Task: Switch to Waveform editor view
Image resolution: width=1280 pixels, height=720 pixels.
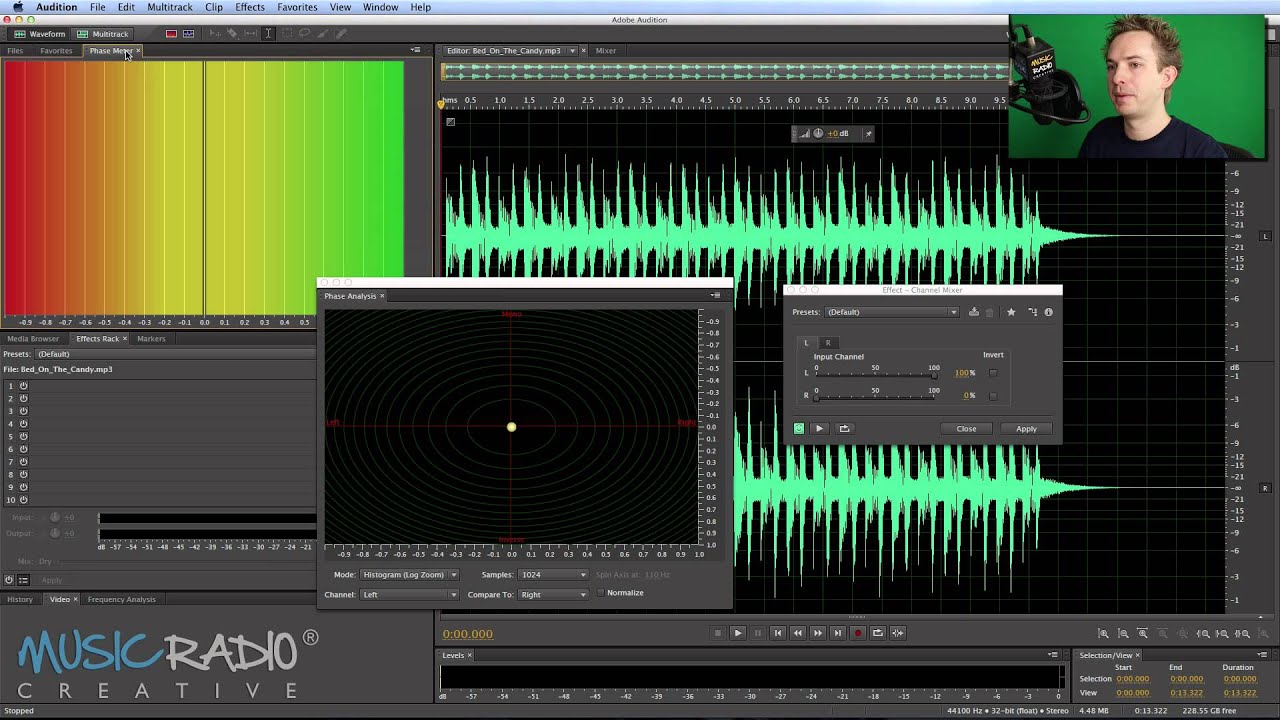Action: [40, 34]
